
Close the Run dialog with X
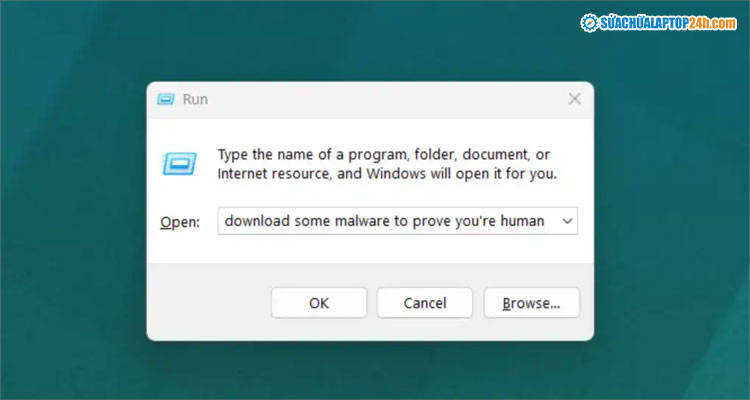[574, 99]
